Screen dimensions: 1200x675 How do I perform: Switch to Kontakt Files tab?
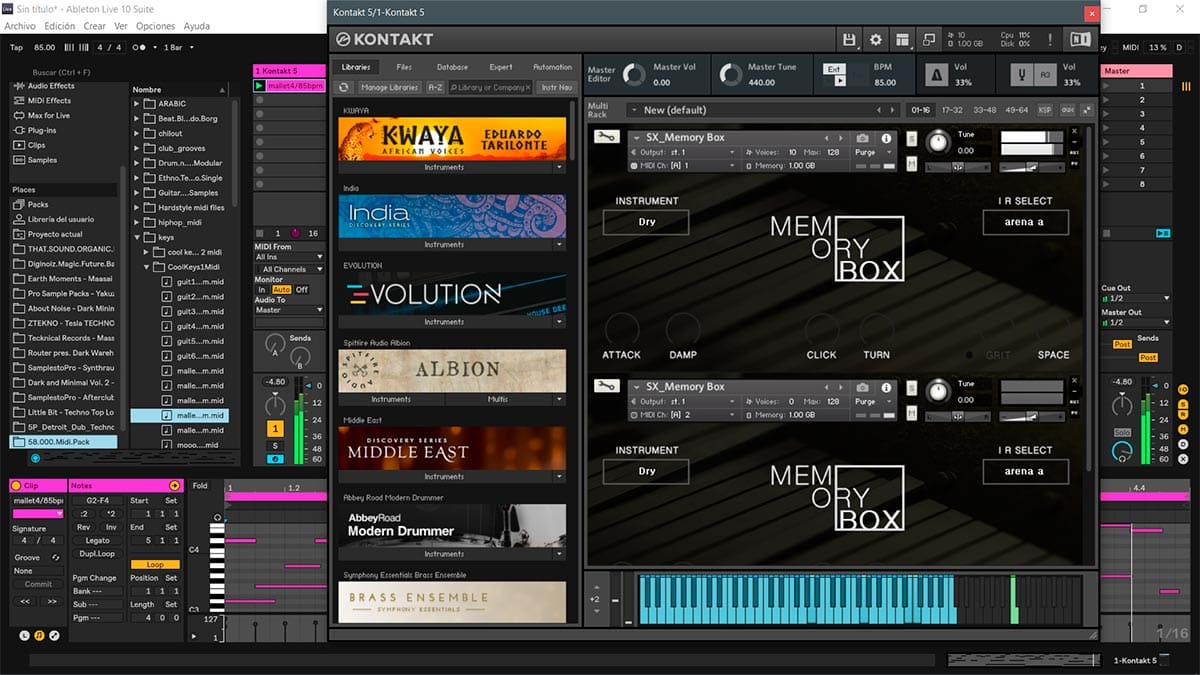click(404, 67)
